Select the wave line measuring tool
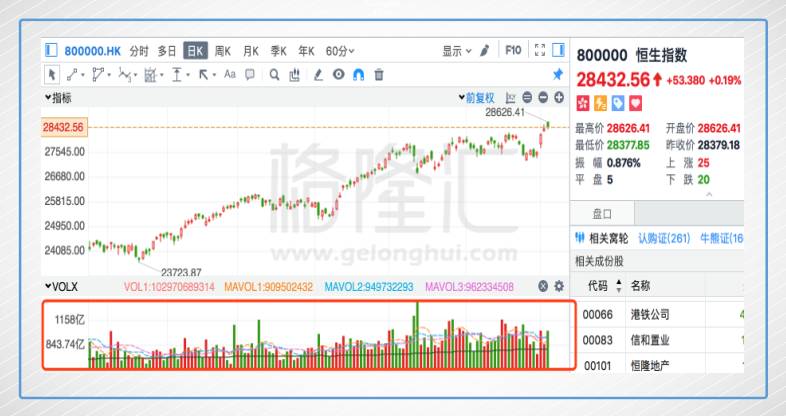The height and width of the screenshot is (416, 786). 124,75
